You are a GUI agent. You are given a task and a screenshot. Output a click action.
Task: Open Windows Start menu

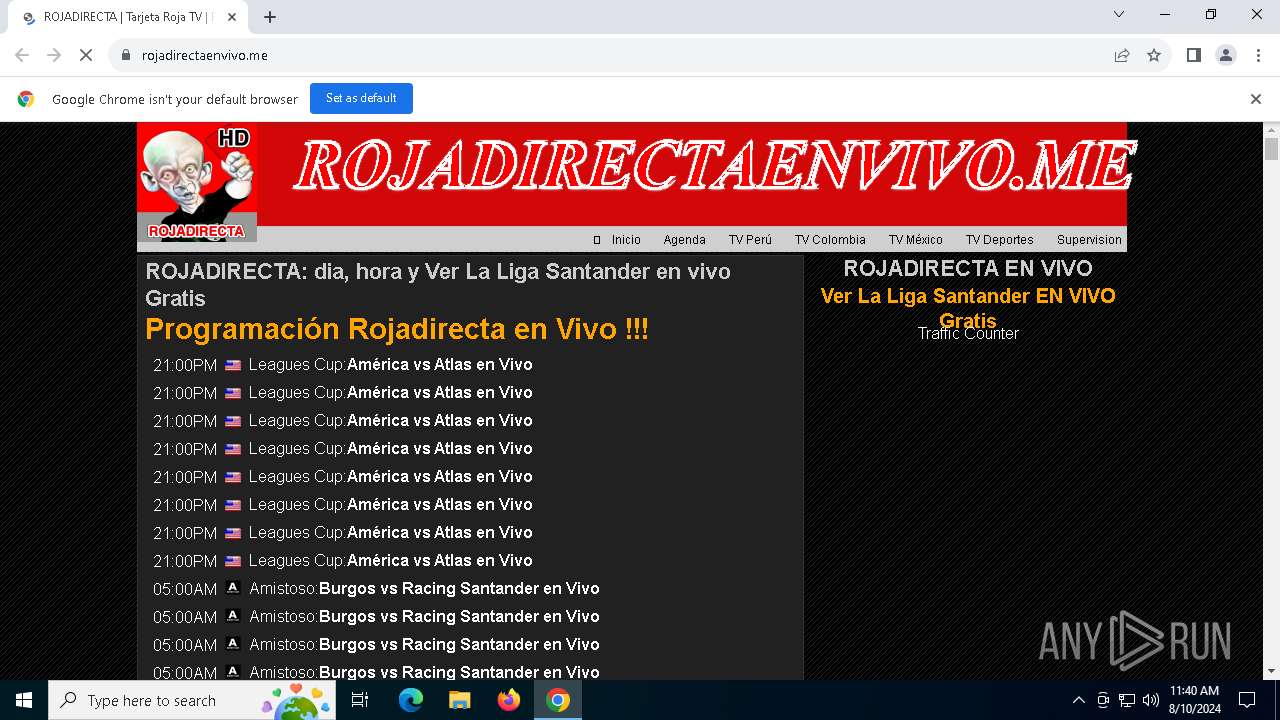pos(24,700)
